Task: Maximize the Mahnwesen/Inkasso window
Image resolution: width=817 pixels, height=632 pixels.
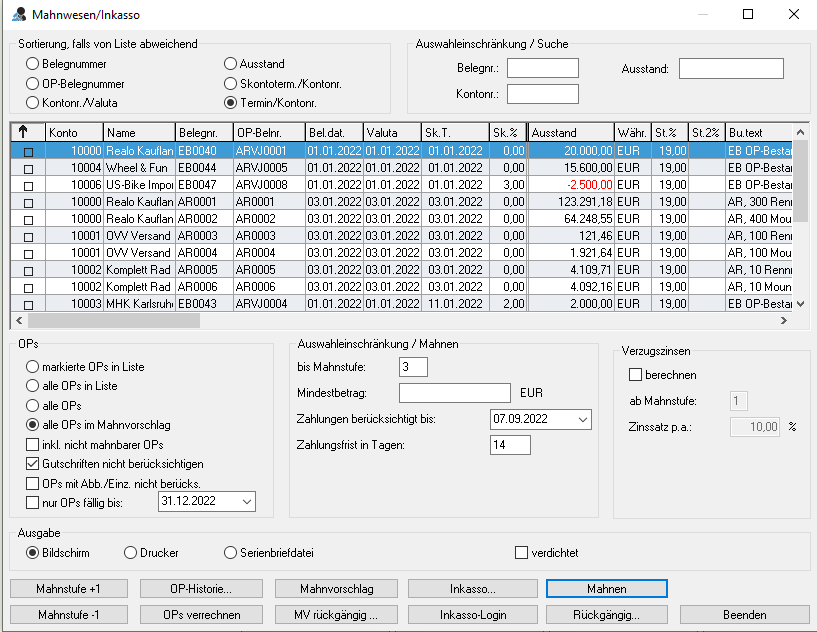Action: pyautogui.click(x=748, y=14)
